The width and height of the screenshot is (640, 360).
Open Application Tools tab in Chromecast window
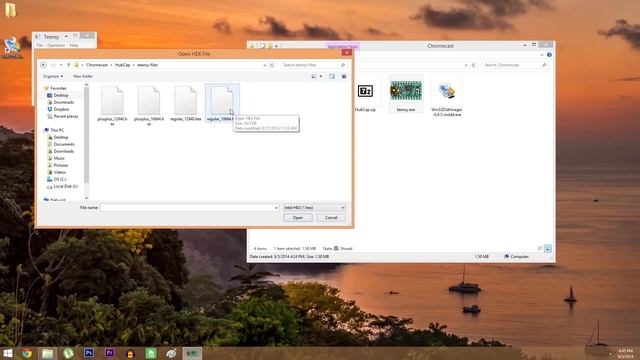coord(343,46)
